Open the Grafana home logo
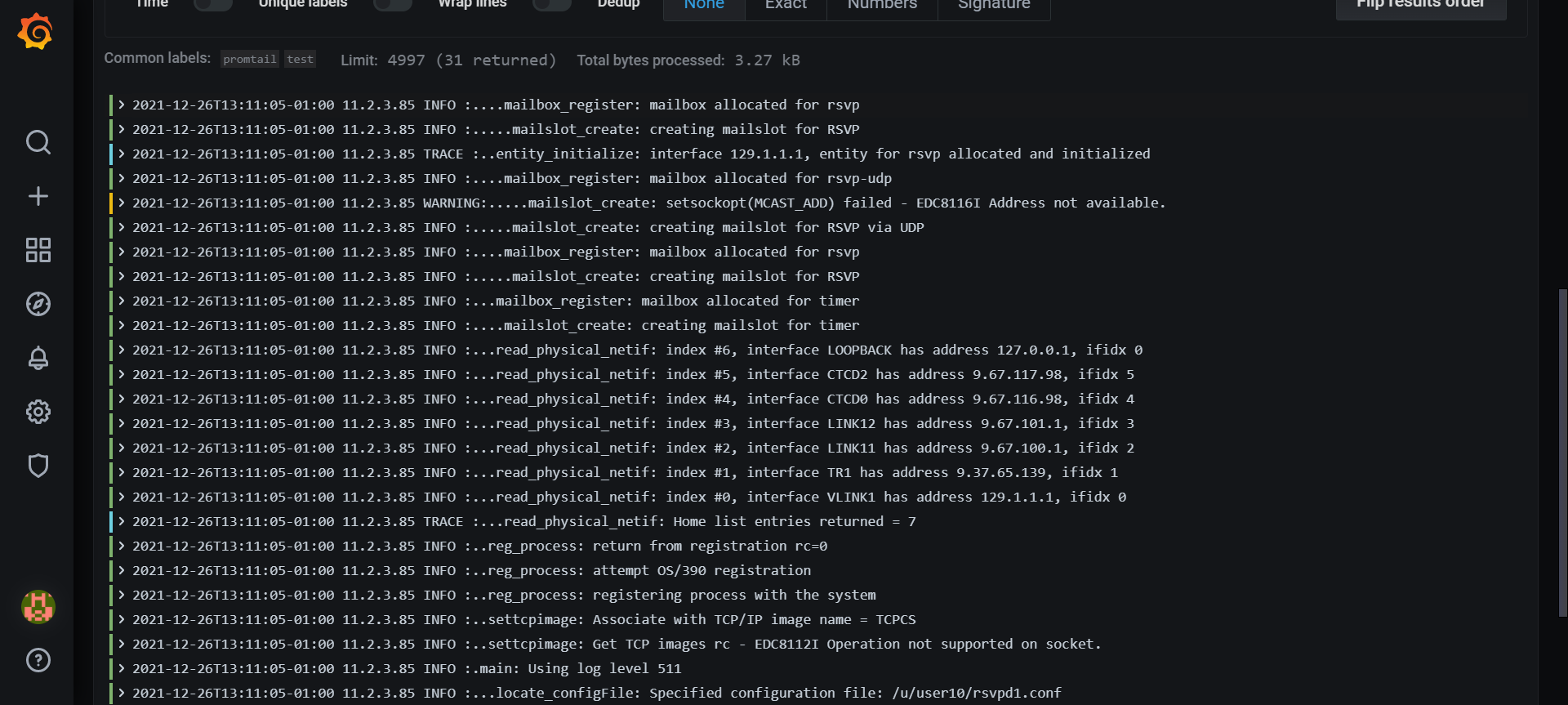Viewport: 1568px width, 705px height. pos(36,32)
